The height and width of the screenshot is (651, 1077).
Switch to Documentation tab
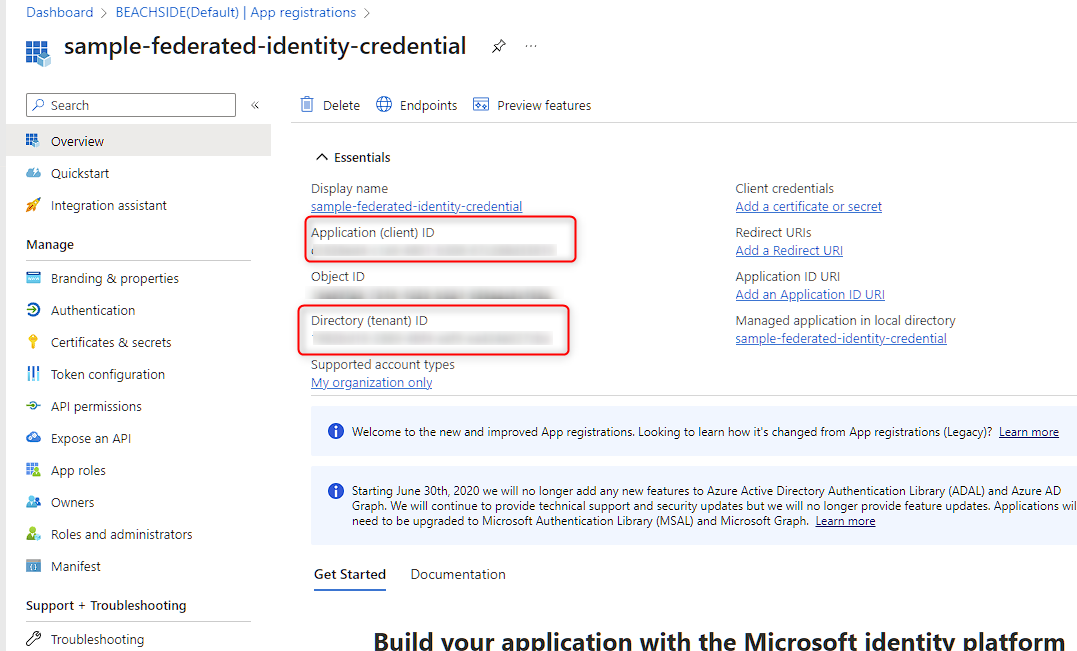(457, 574)
